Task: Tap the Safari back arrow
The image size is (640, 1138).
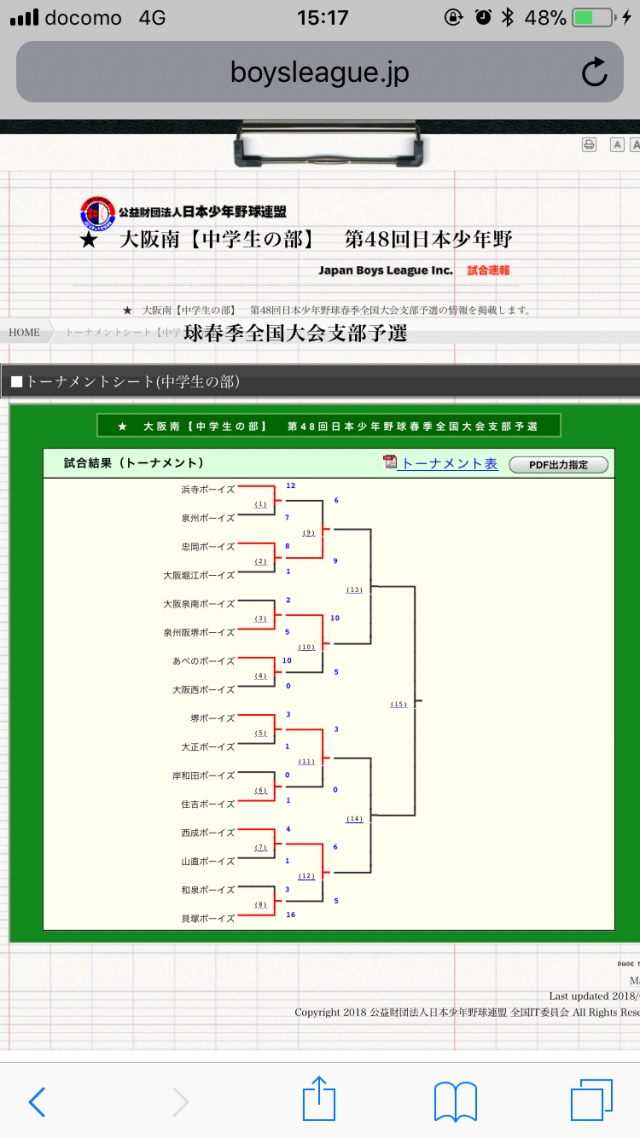Action: tap(37, 1101)
